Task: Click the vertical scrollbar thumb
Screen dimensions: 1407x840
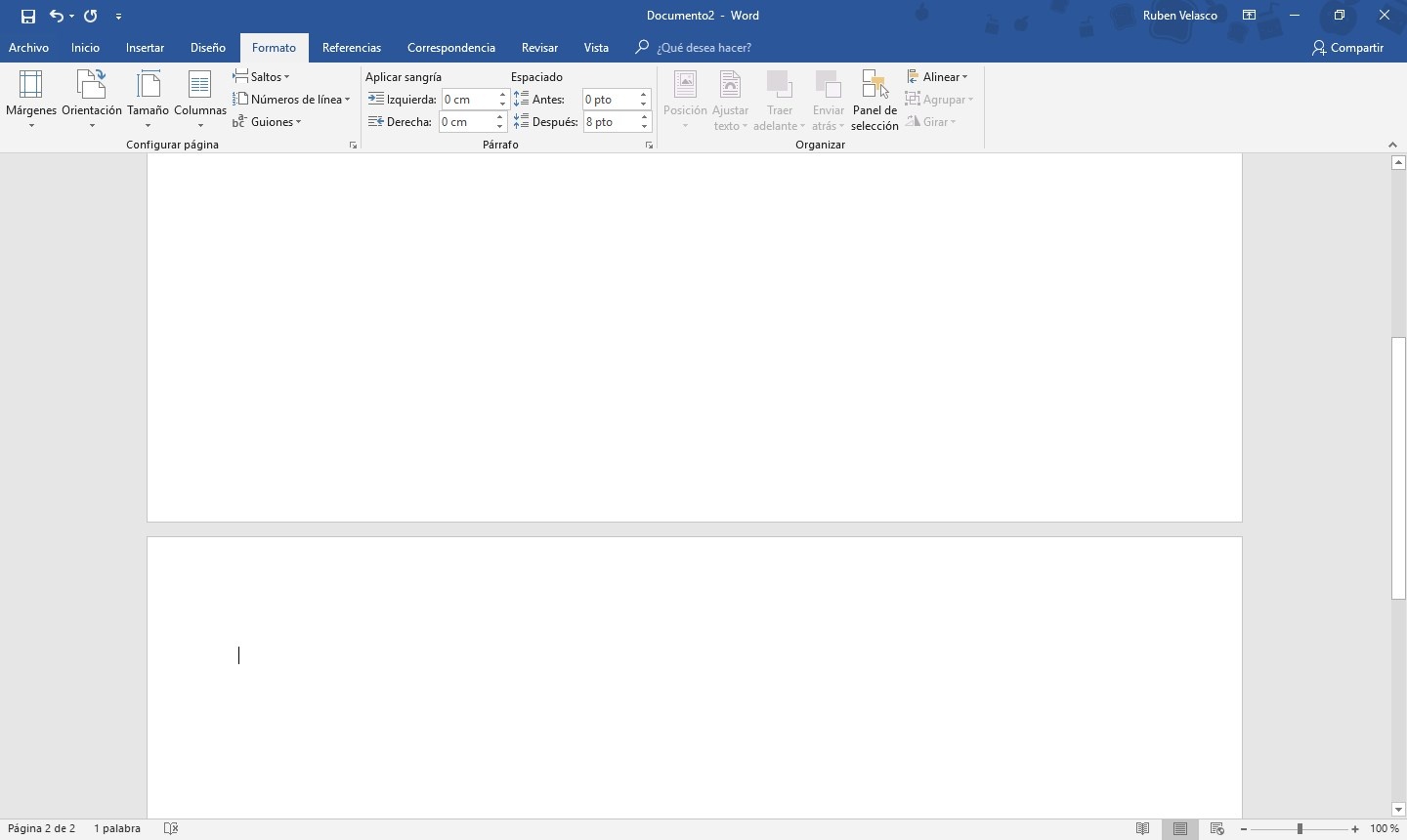Action: click(x=1398, y=468)
